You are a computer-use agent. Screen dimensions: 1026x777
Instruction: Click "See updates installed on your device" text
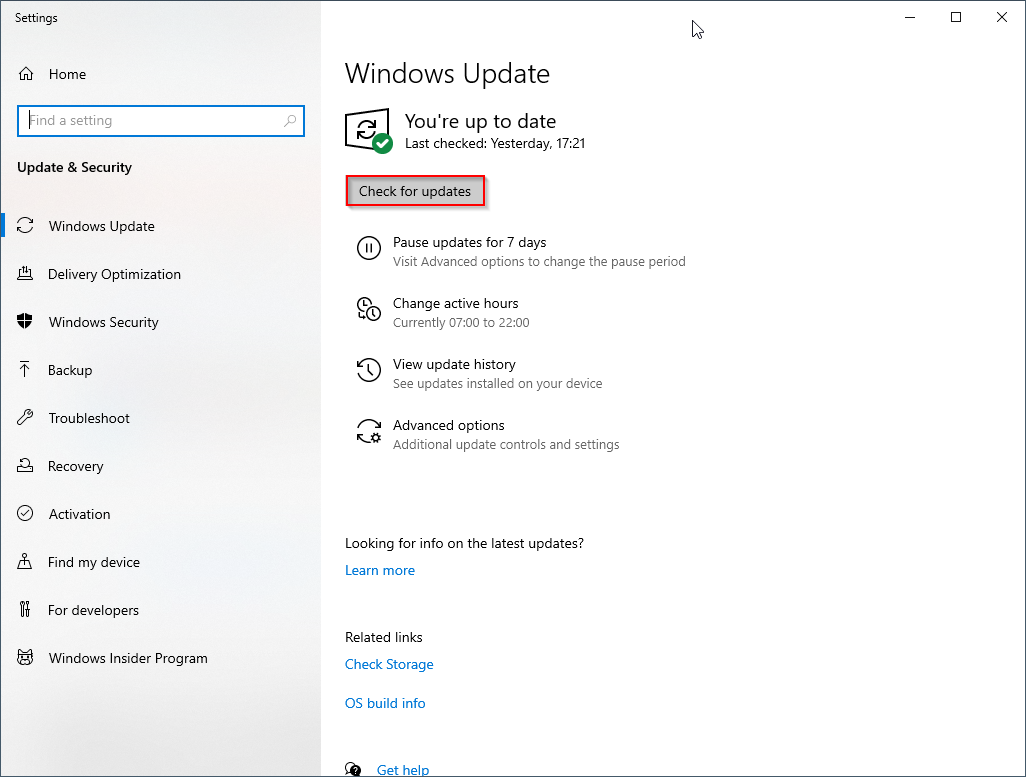point(497,384)
